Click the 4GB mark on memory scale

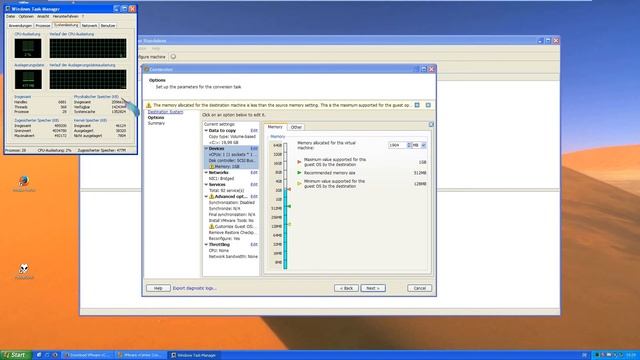coord(279,181)
